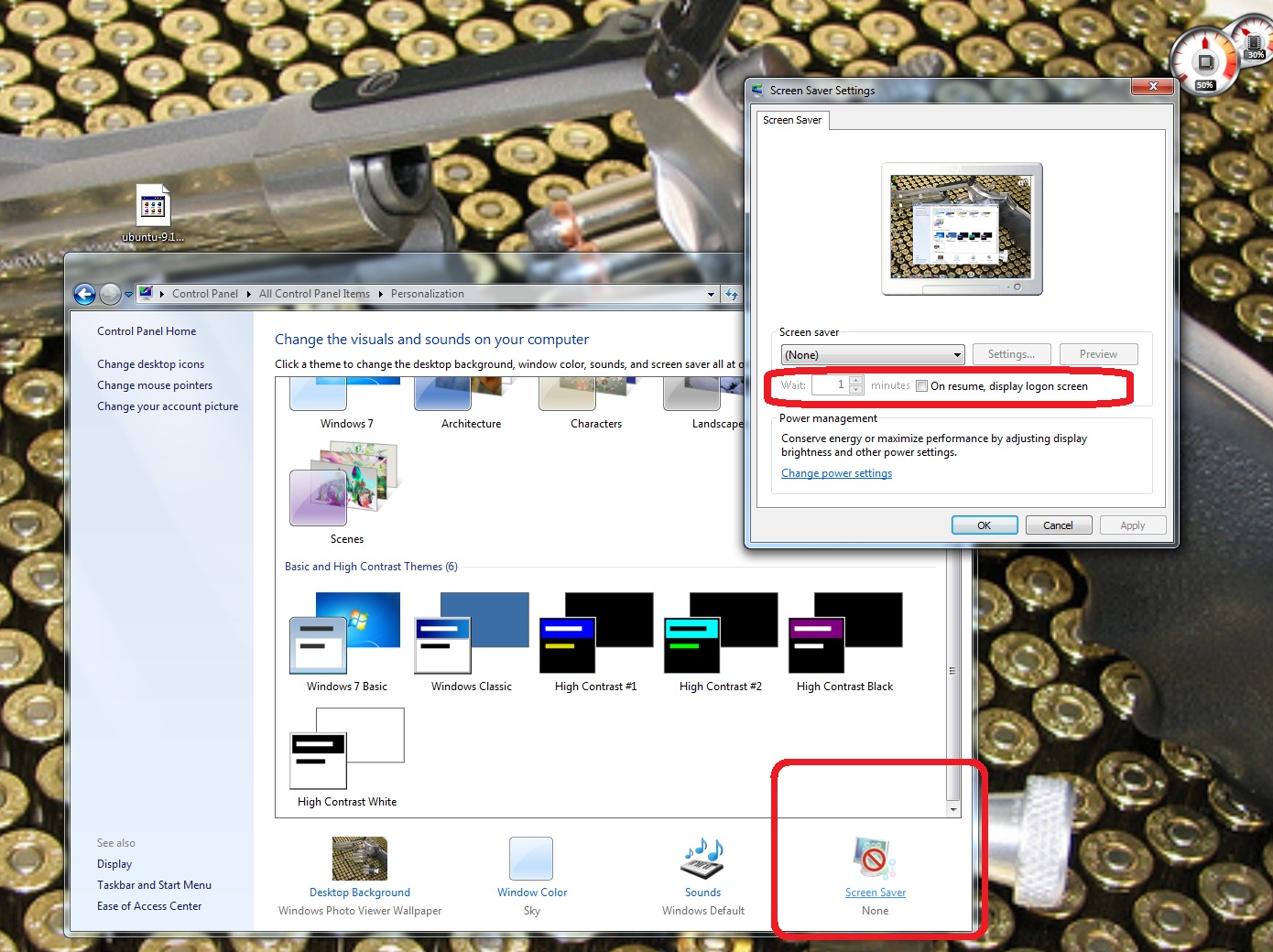Click the 'Sounds' text link
This screenshot has height=952, width=1273.
tap(702, 892)
